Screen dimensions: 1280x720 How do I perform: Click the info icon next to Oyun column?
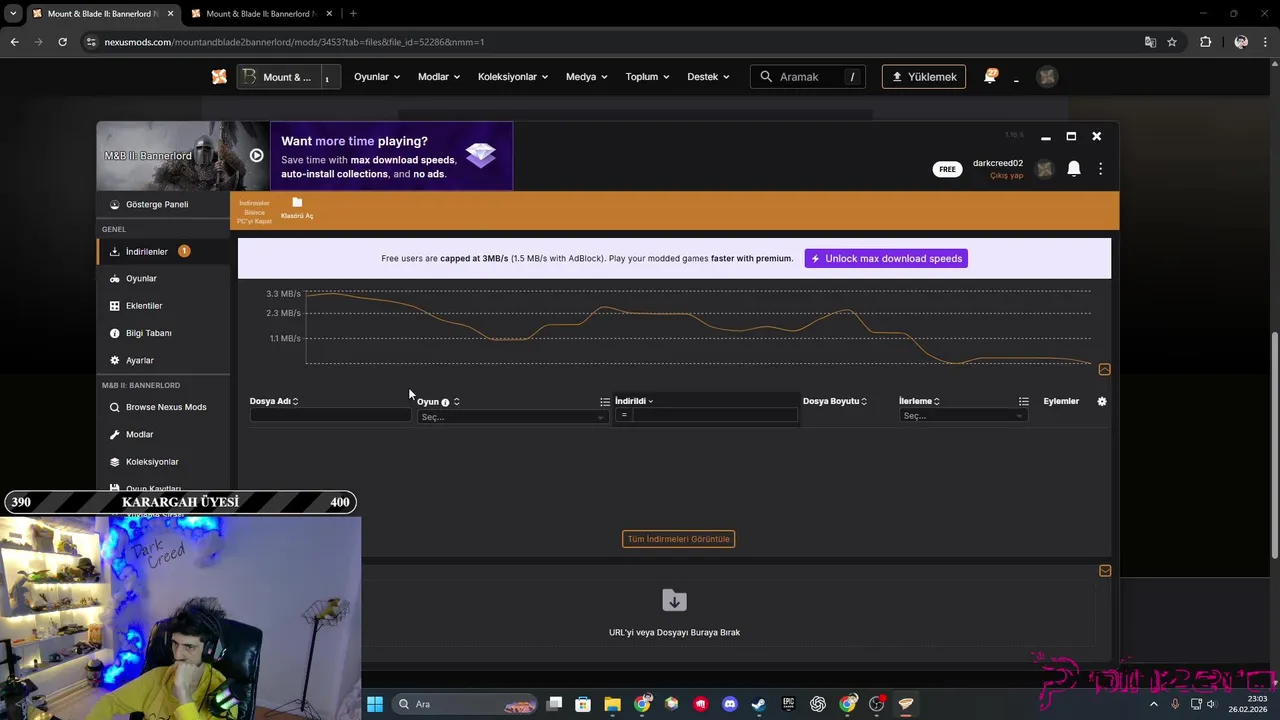445,402
